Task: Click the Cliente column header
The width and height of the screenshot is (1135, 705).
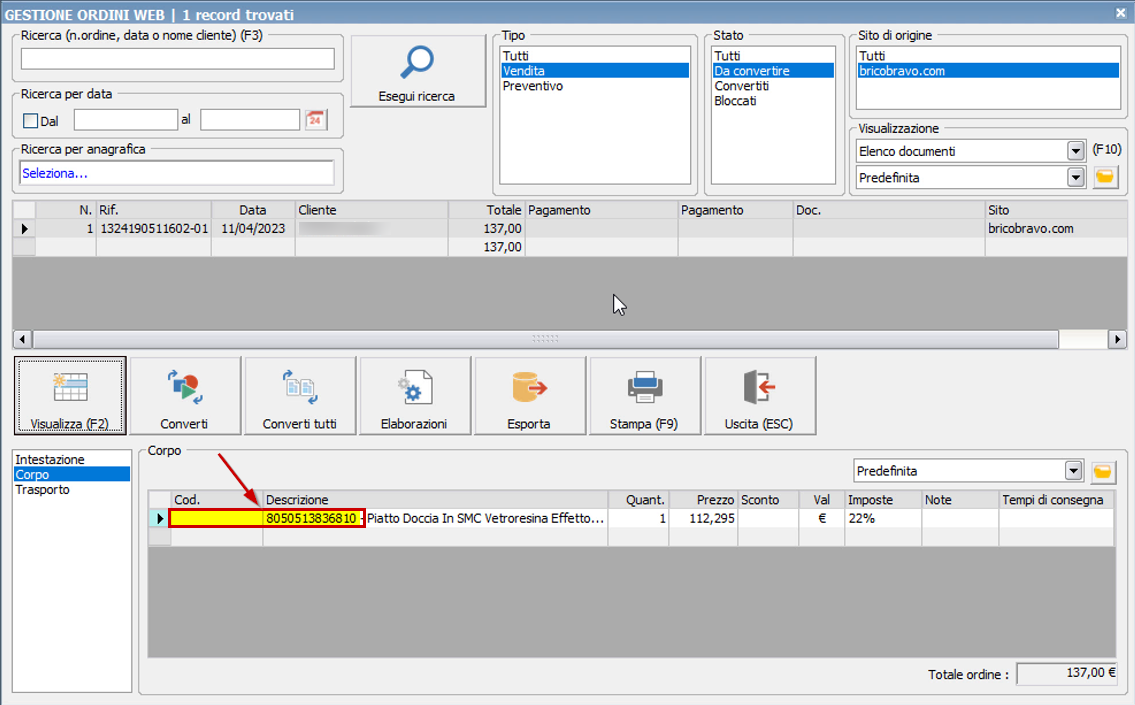Action: 372,210
